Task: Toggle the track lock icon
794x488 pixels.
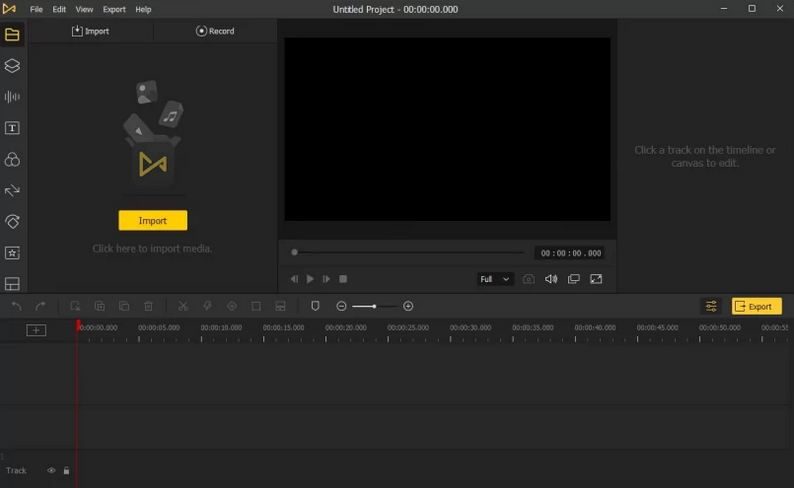Action: (x=66, y=470)
